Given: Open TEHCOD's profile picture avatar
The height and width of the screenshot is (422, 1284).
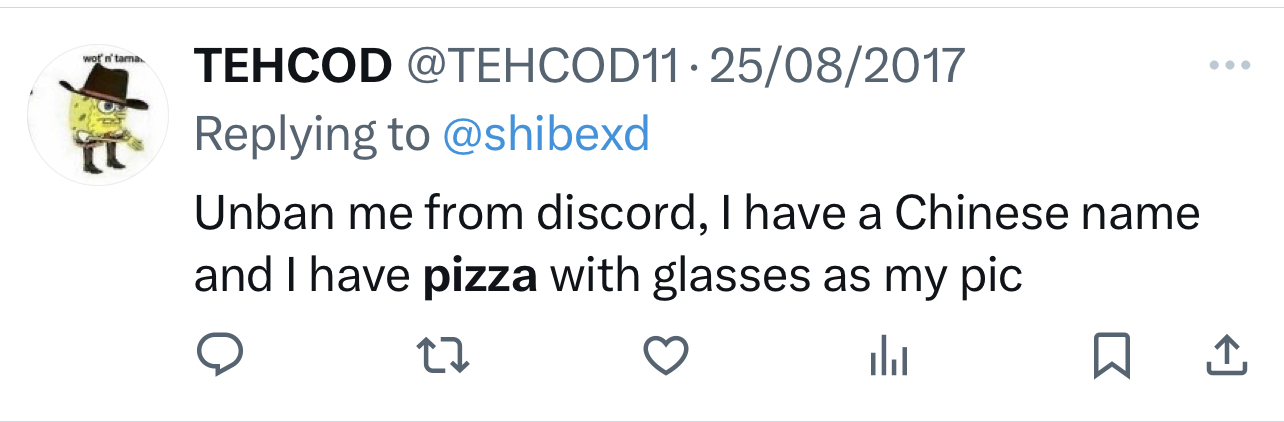Looking at the screenshot, I should click(97, 115).
